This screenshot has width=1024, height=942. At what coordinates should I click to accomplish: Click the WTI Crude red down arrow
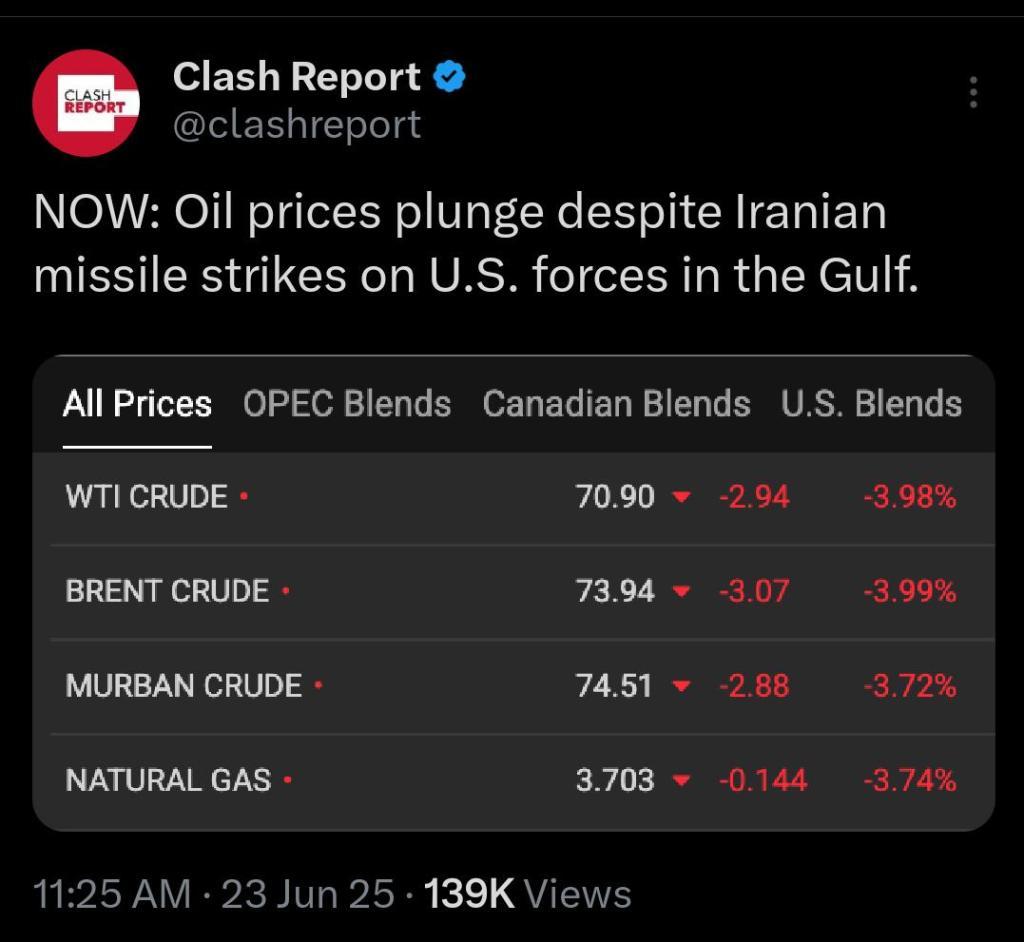coord(681,497)
